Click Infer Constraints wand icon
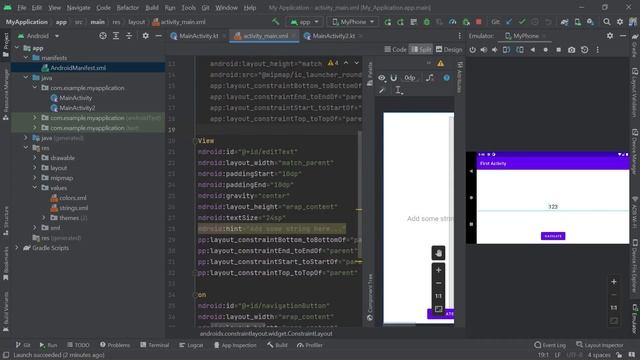This screenshot has height=360, width=640. point(382,91)
